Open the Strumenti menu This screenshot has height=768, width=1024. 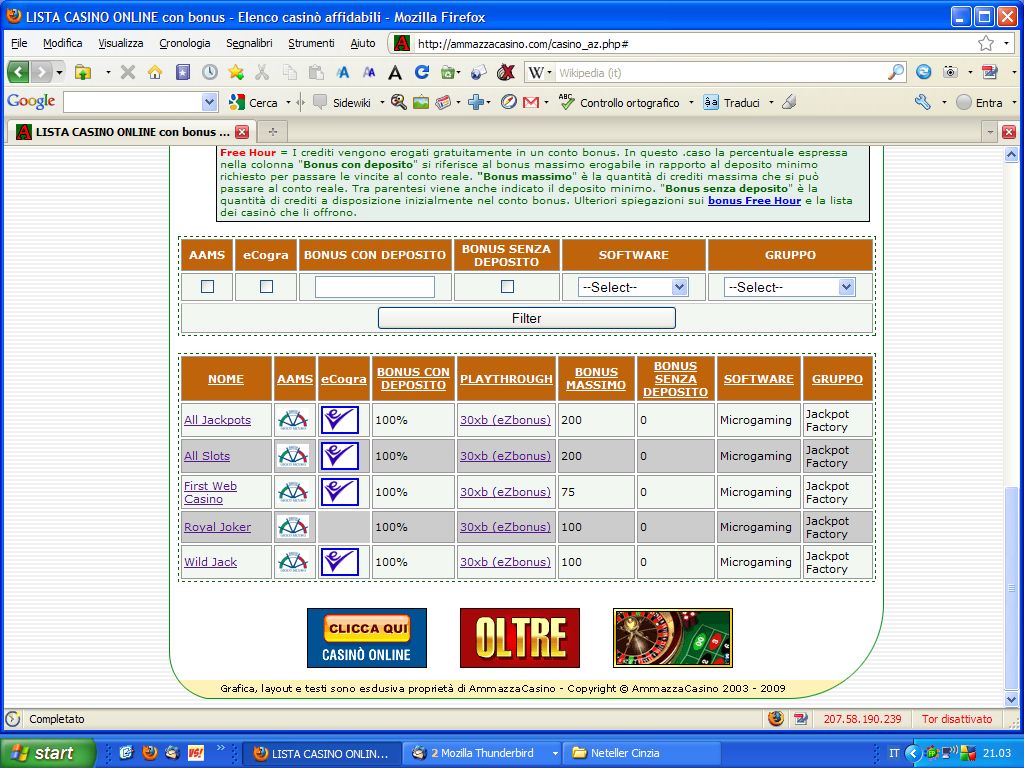point(311,43)
